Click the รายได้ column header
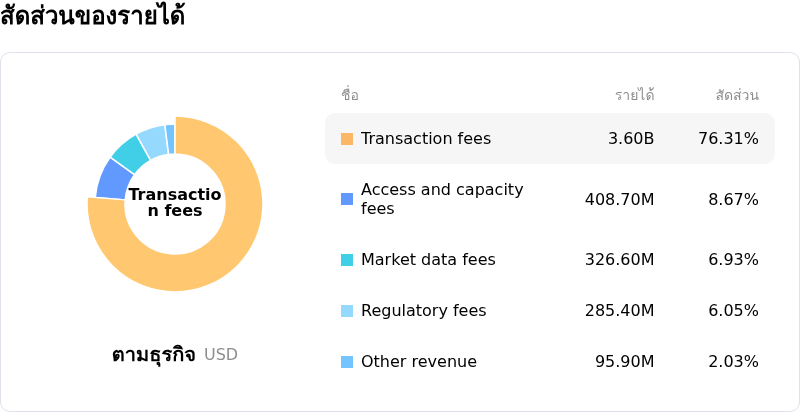The height and width of the screenshot is (412, 800). pos(635,95)
